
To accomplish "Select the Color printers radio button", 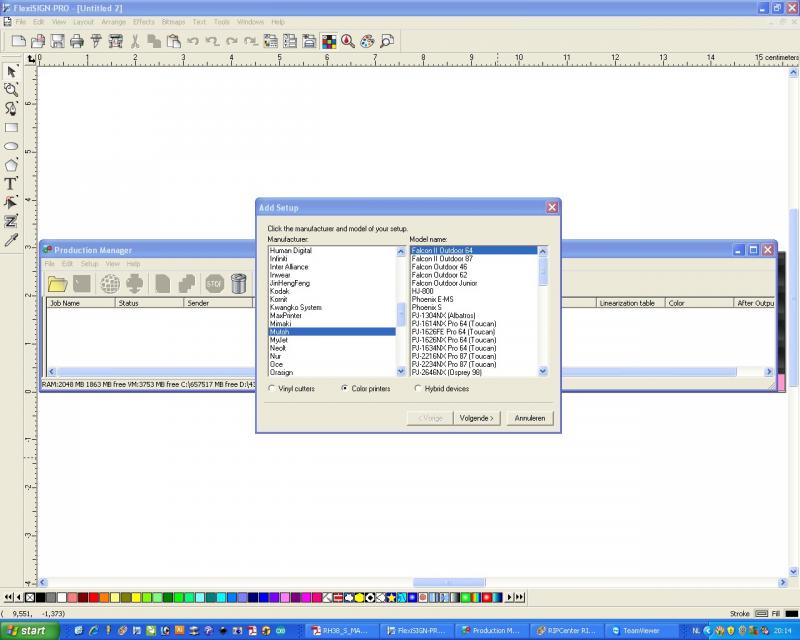I will [345, 388].
